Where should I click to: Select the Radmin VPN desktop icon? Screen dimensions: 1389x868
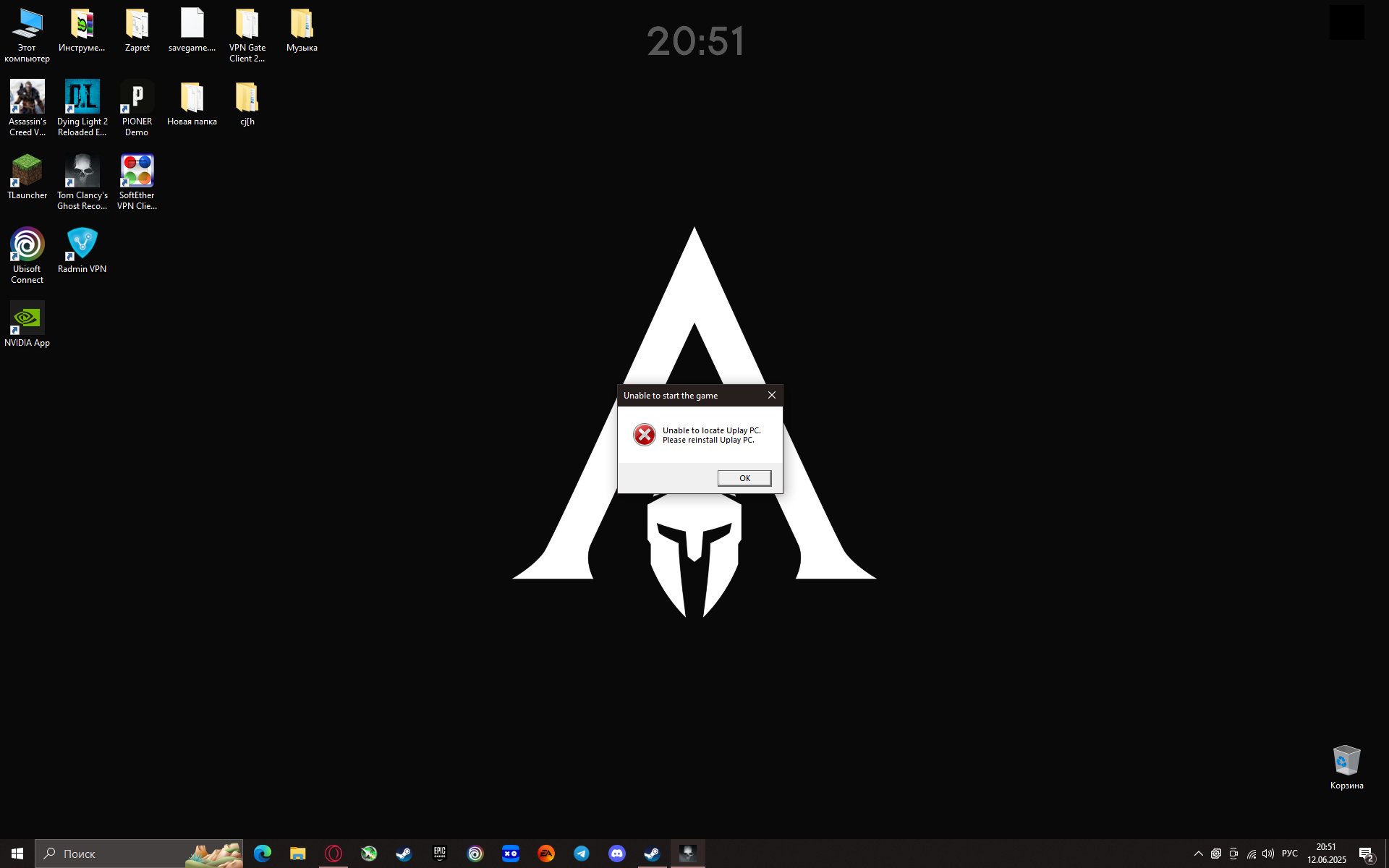[x=82, y=250]
